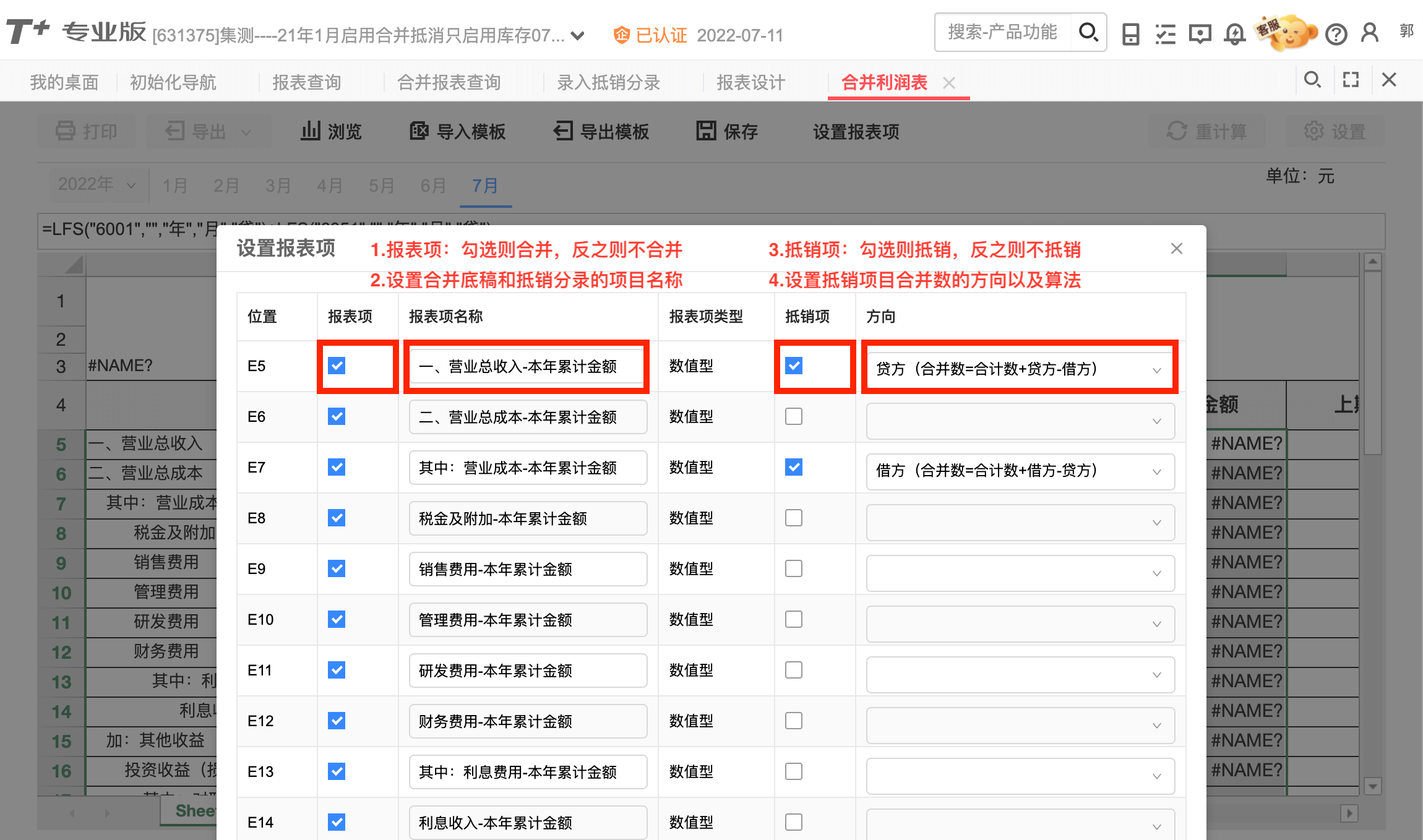Switch to the 合并报表查询 tab

tap(449, 82)
